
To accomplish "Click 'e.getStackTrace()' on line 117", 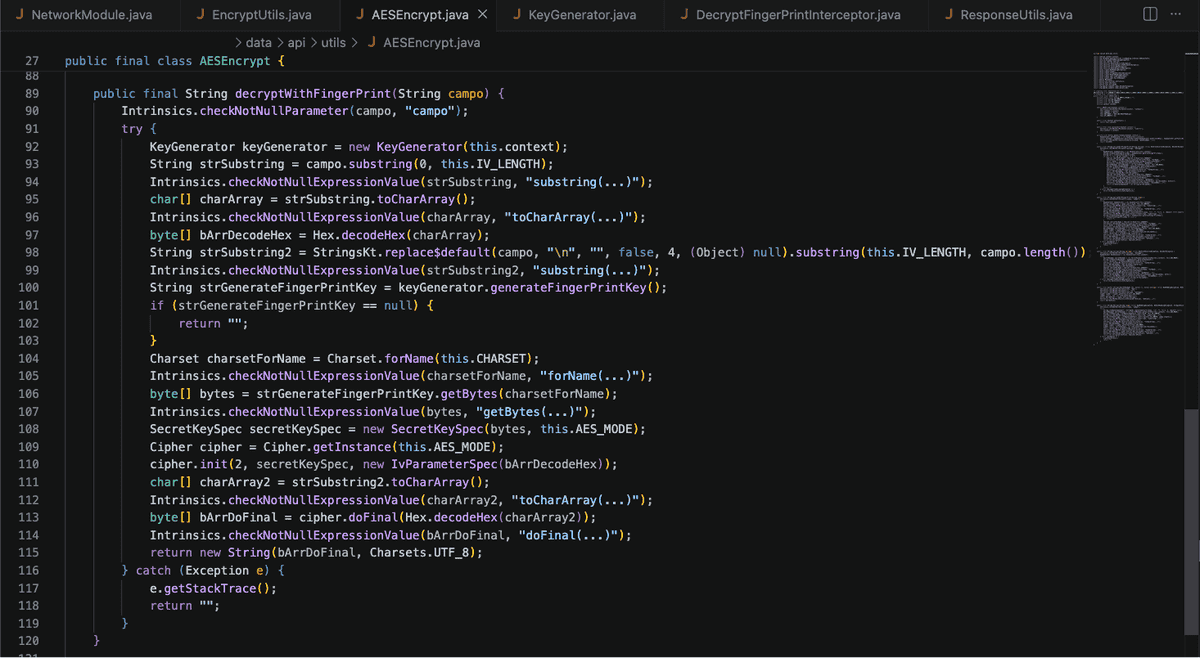I will click(210, 588).
